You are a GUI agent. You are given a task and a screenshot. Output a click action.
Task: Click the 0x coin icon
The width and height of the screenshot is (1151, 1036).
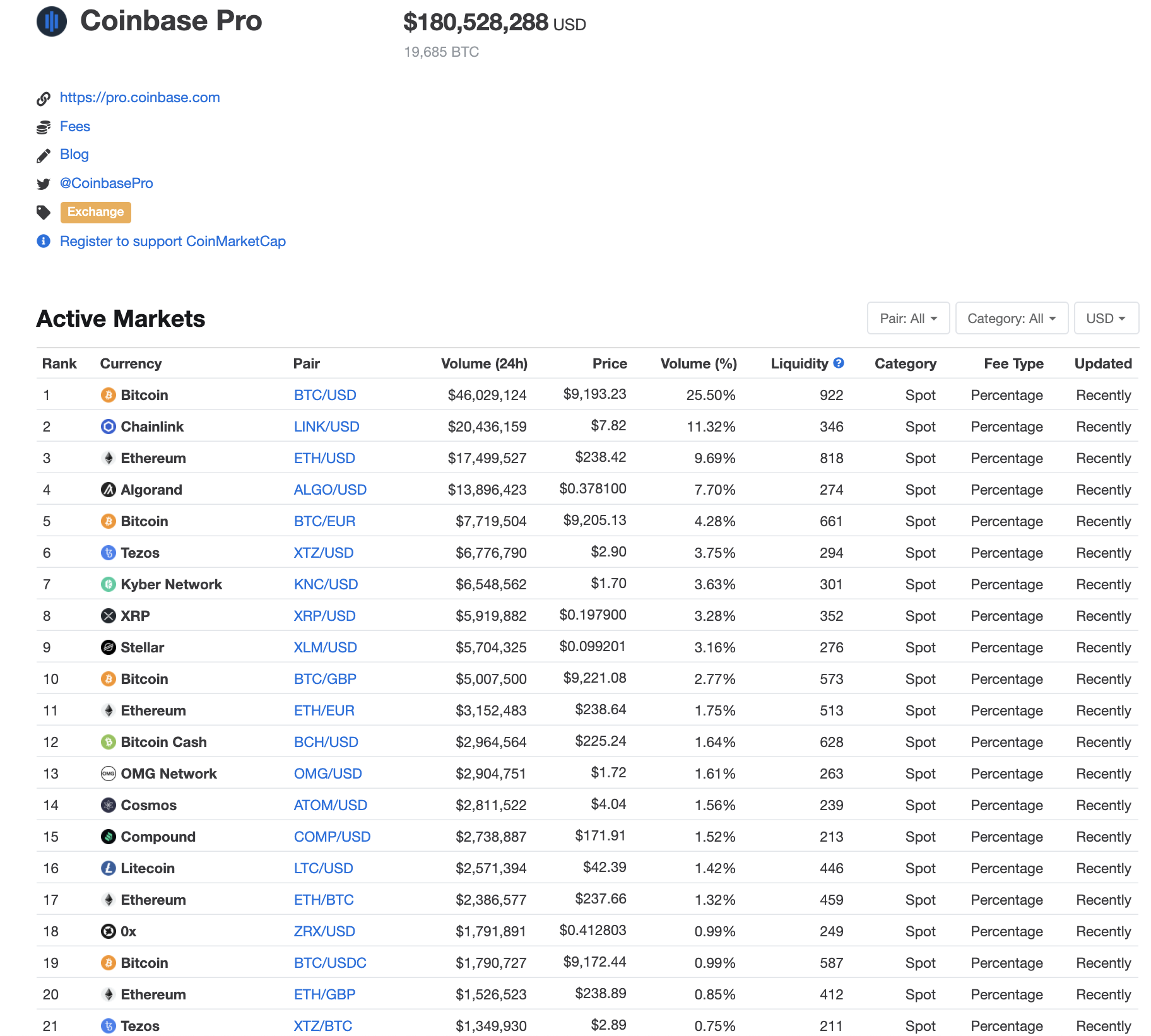click(x=109, y=931)
